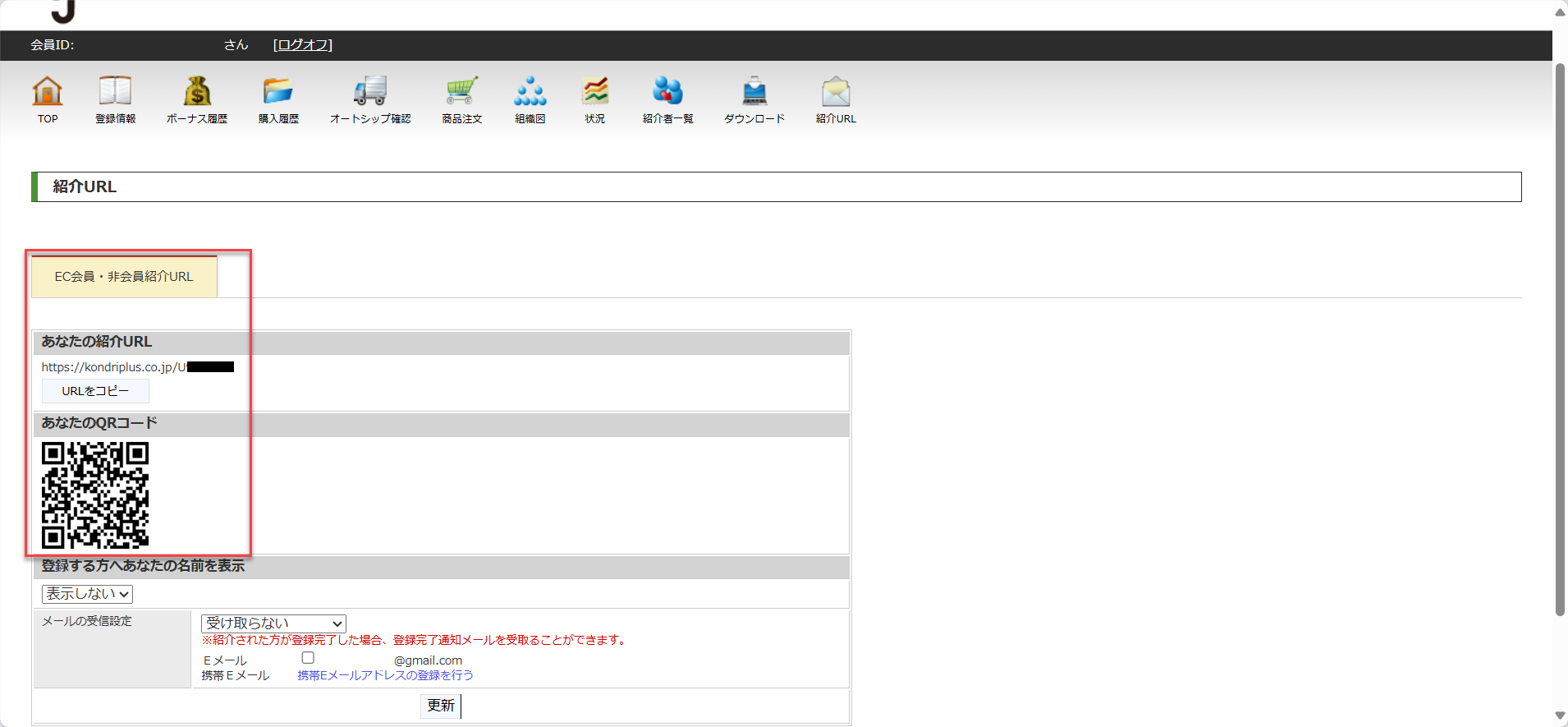The image size is (1568, 727).
Task: Click the 更新 button
Action: coord(441,706)
